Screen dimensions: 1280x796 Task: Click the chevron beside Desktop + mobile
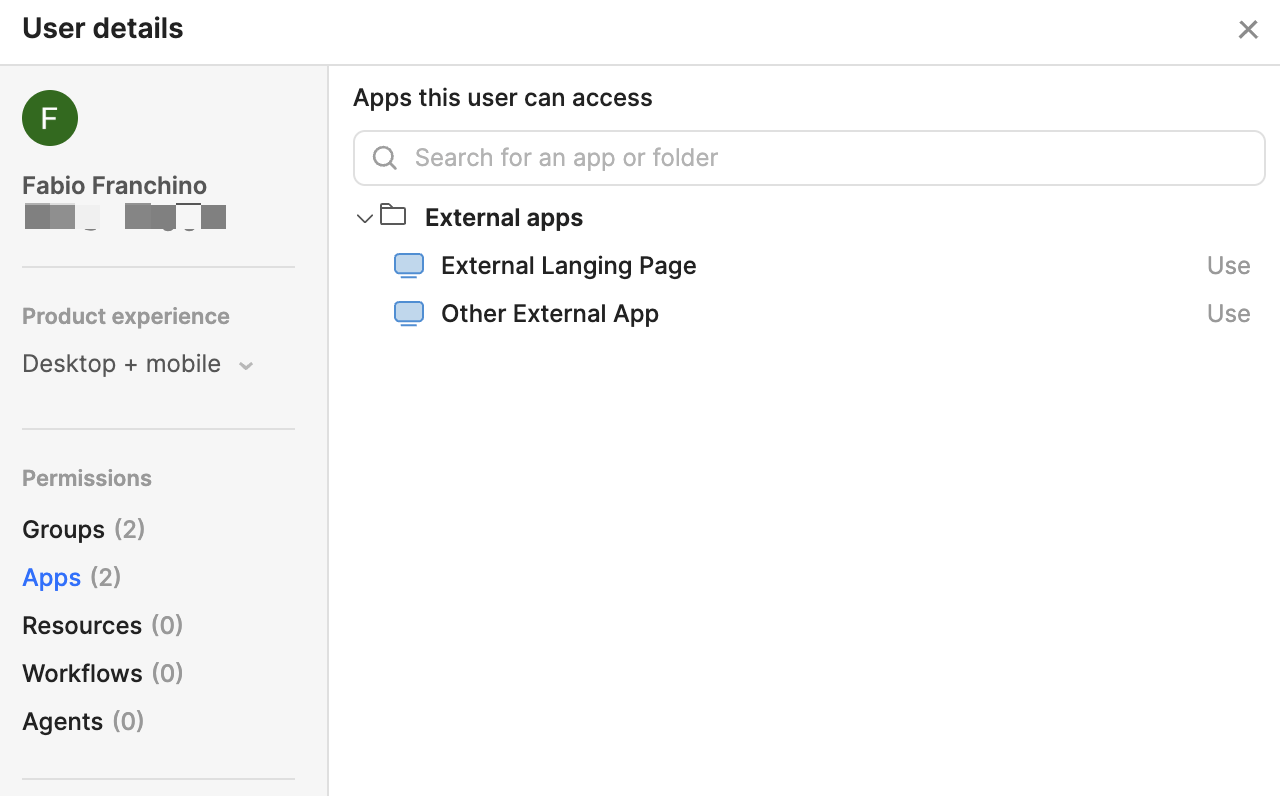[x=246, y=366]
